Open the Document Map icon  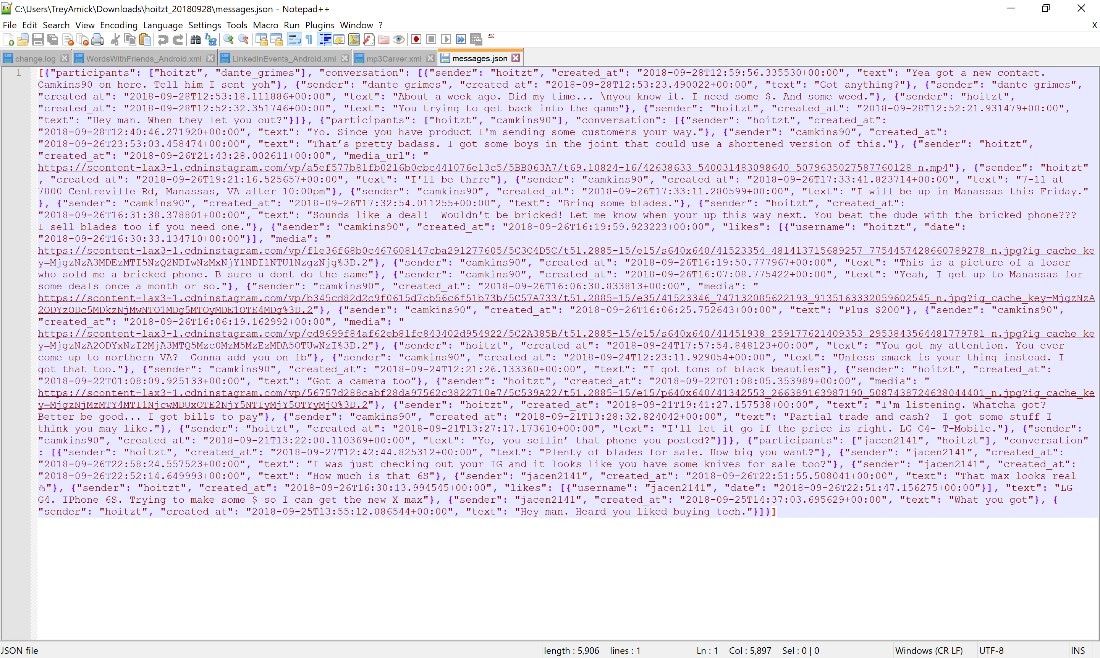[x=354, y=40]
